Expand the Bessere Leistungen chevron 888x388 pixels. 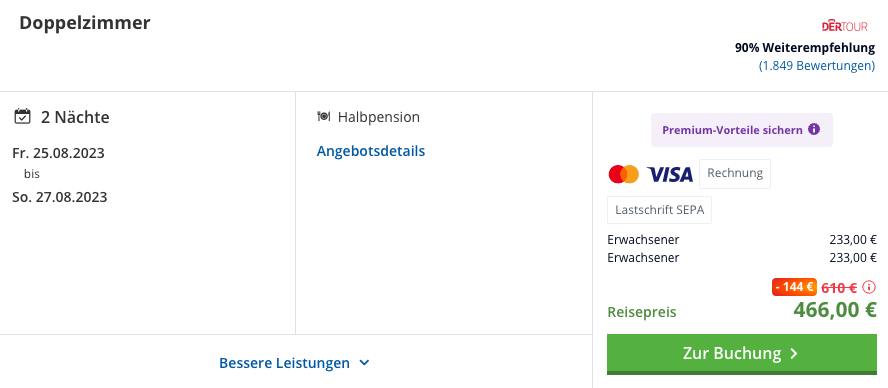point(365,363)
